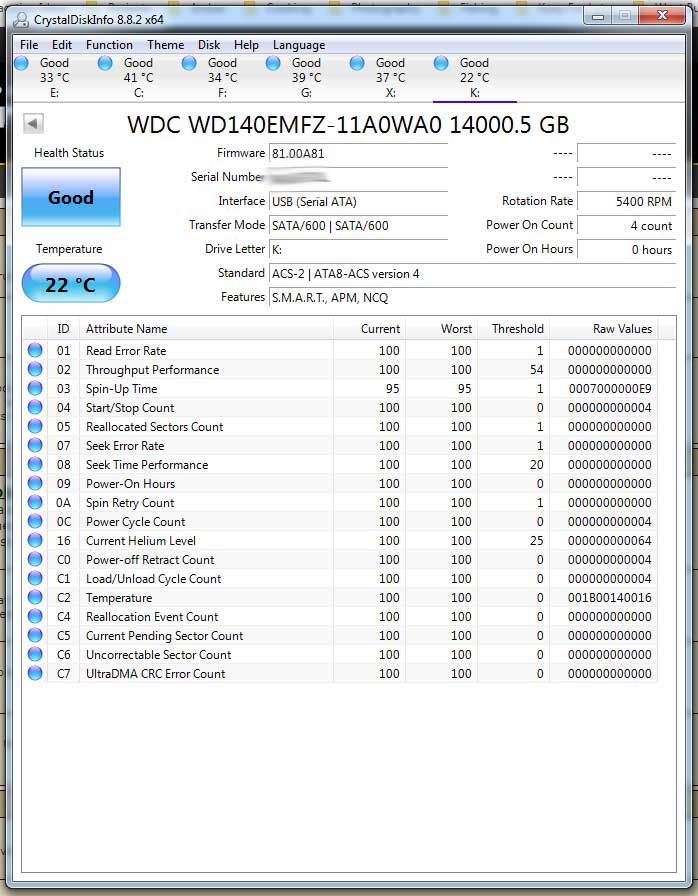
Task: Click the Uncorrectable Sector Count status orb
Action: point(35,654)
